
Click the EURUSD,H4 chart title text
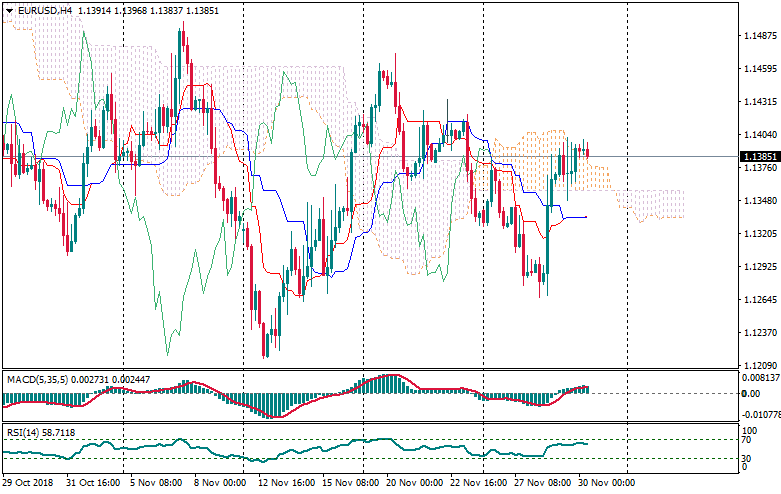pos(45,10)
